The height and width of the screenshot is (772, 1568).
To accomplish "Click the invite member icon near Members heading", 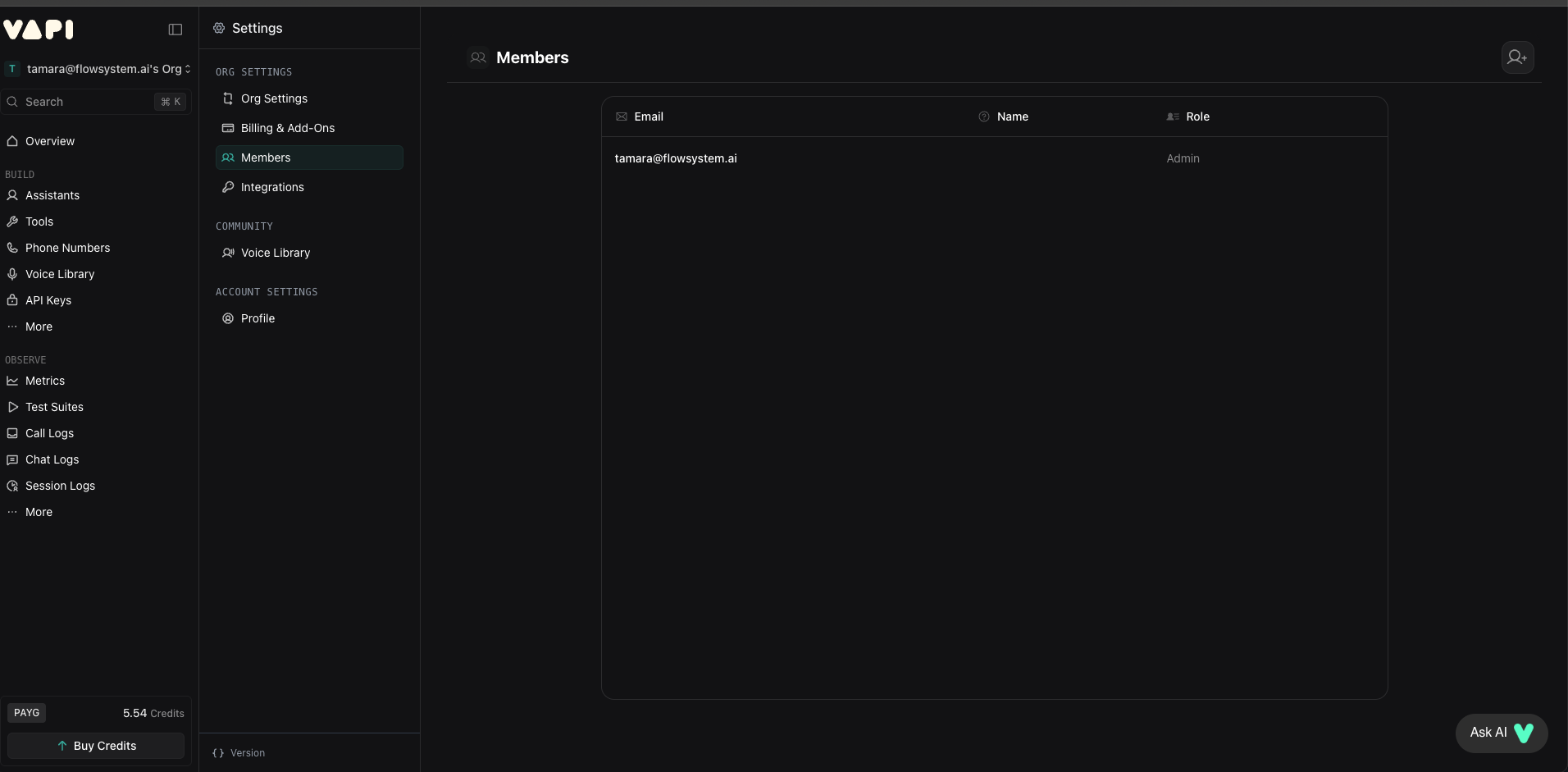I will pos(1516,57).
